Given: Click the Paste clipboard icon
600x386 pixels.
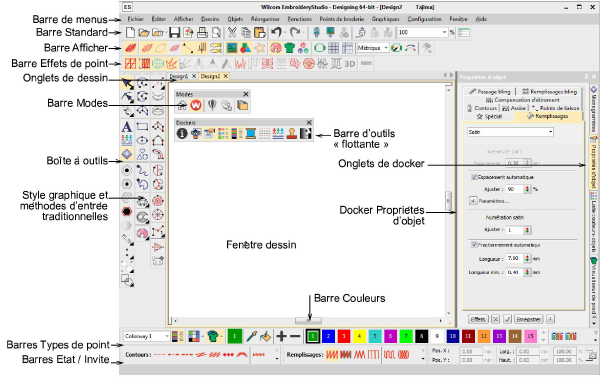Looking at the screenshot, I should (x=260, y=33).
